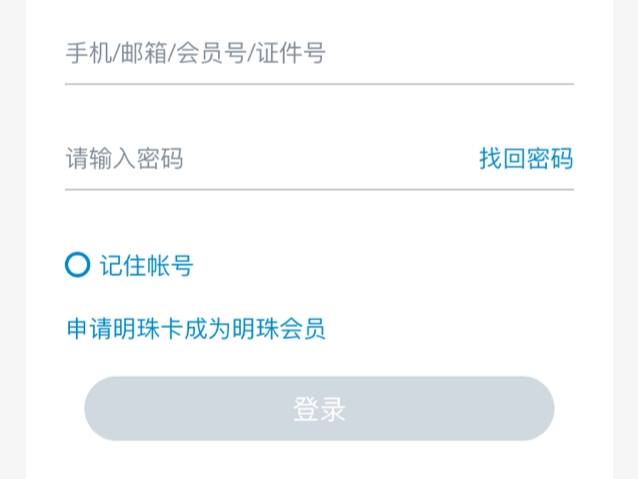This screenshot has width=638, height=479.
Task: Tap the grey 登录 login button
Action: point(319,408)
